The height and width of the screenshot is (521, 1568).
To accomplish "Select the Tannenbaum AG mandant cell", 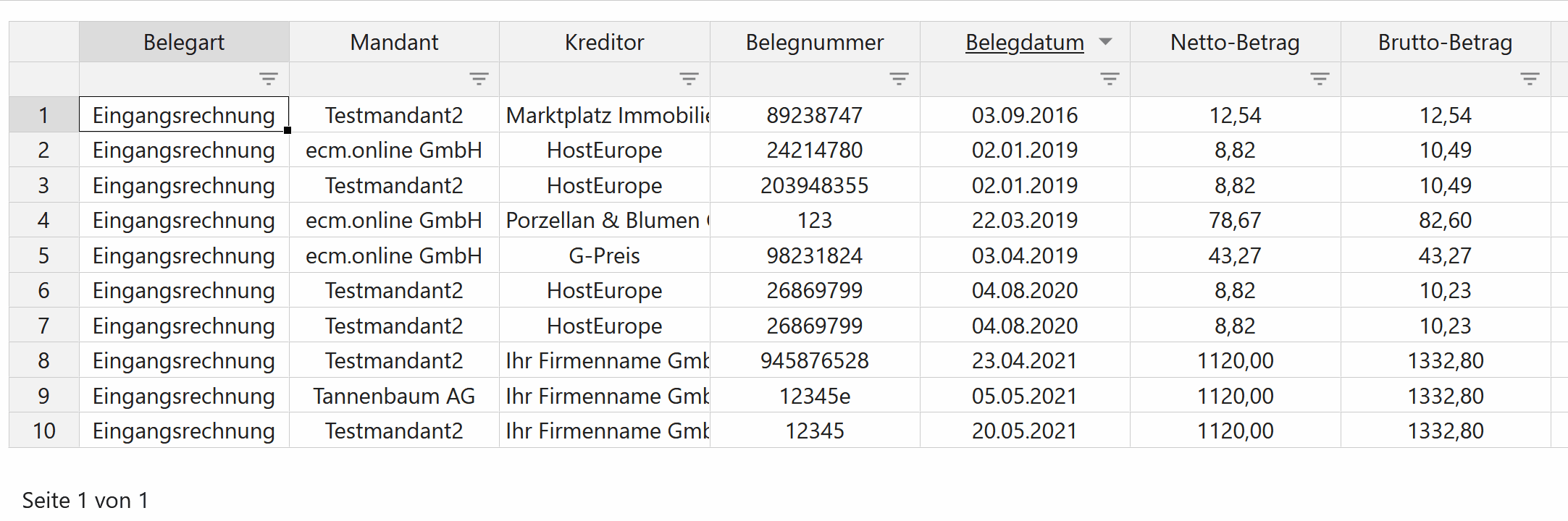I will [x=394, y=396].
